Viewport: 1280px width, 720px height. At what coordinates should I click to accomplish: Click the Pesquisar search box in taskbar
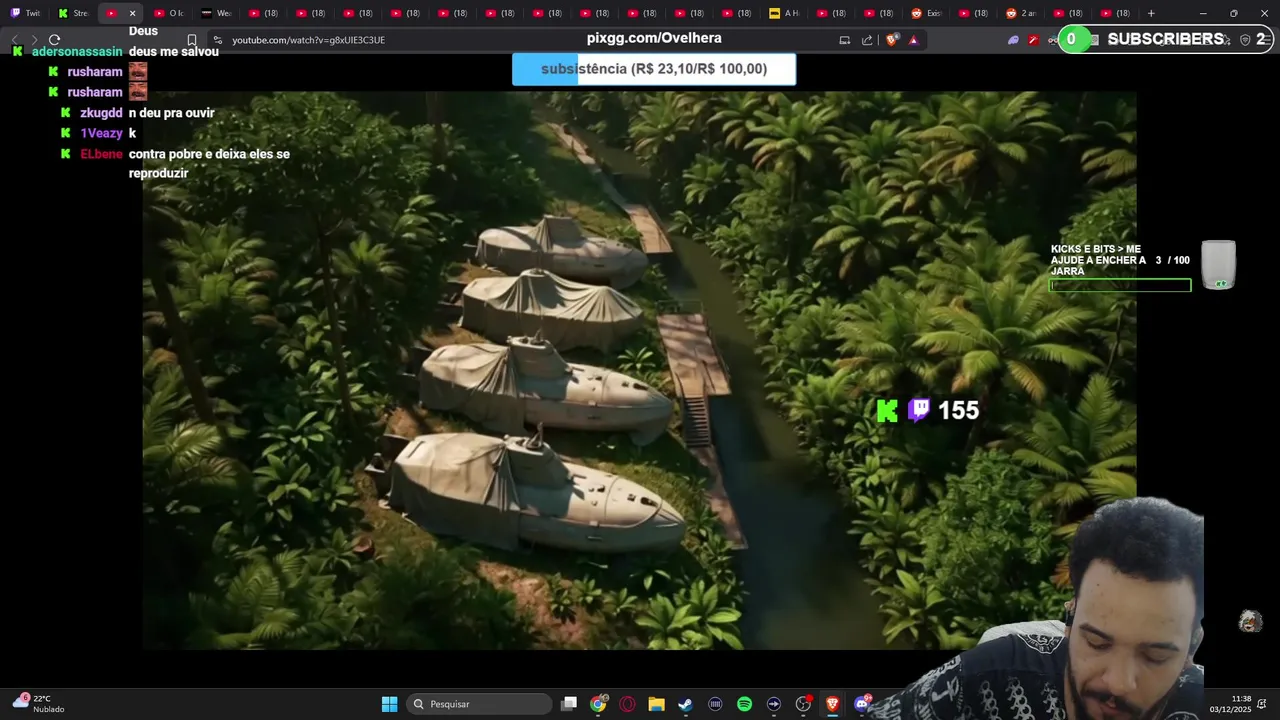pyautogui.click(x=480, y=704)
